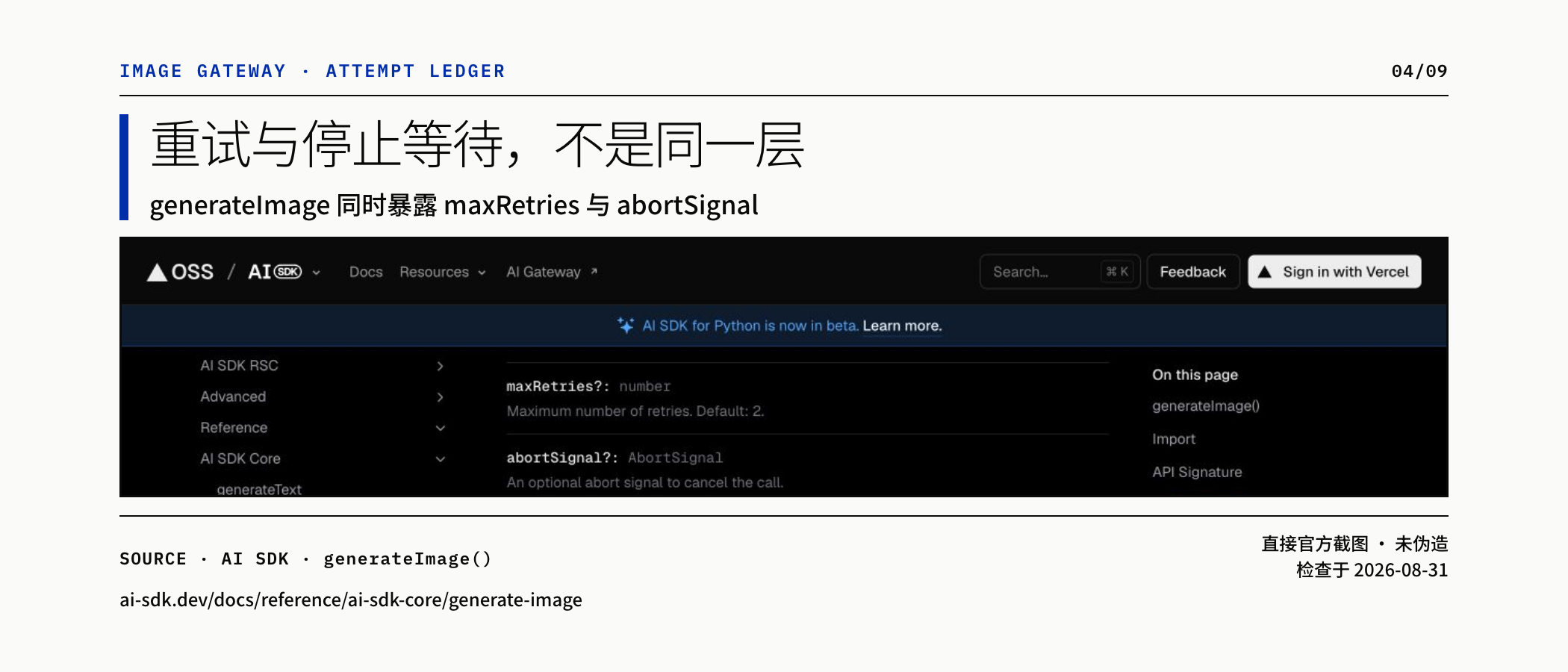Jump to Import in On this page

click(x=1173, y=439)
